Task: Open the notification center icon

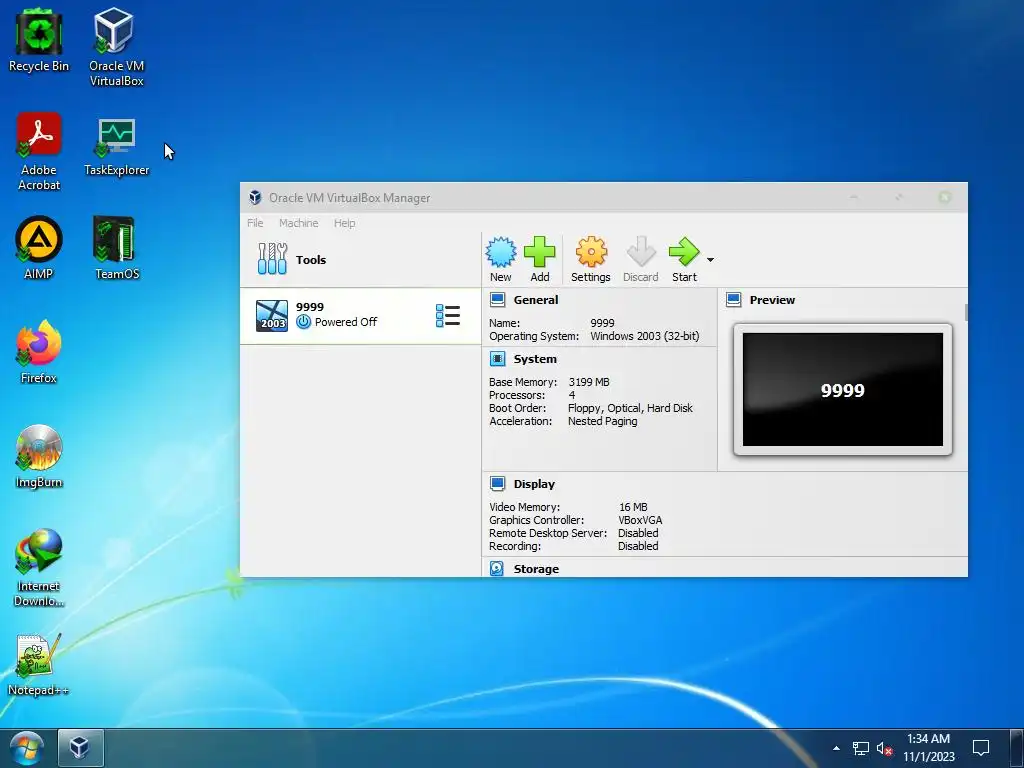Action: pyautogui.click(x=980, y=748)
